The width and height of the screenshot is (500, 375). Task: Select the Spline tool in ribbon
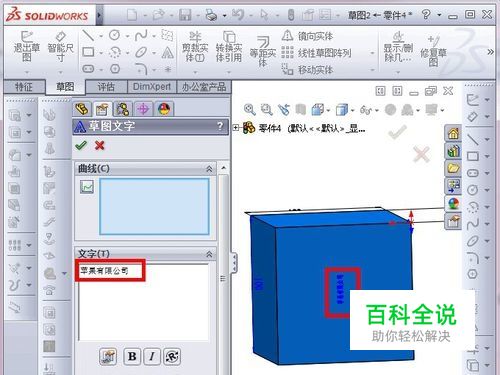141,35
